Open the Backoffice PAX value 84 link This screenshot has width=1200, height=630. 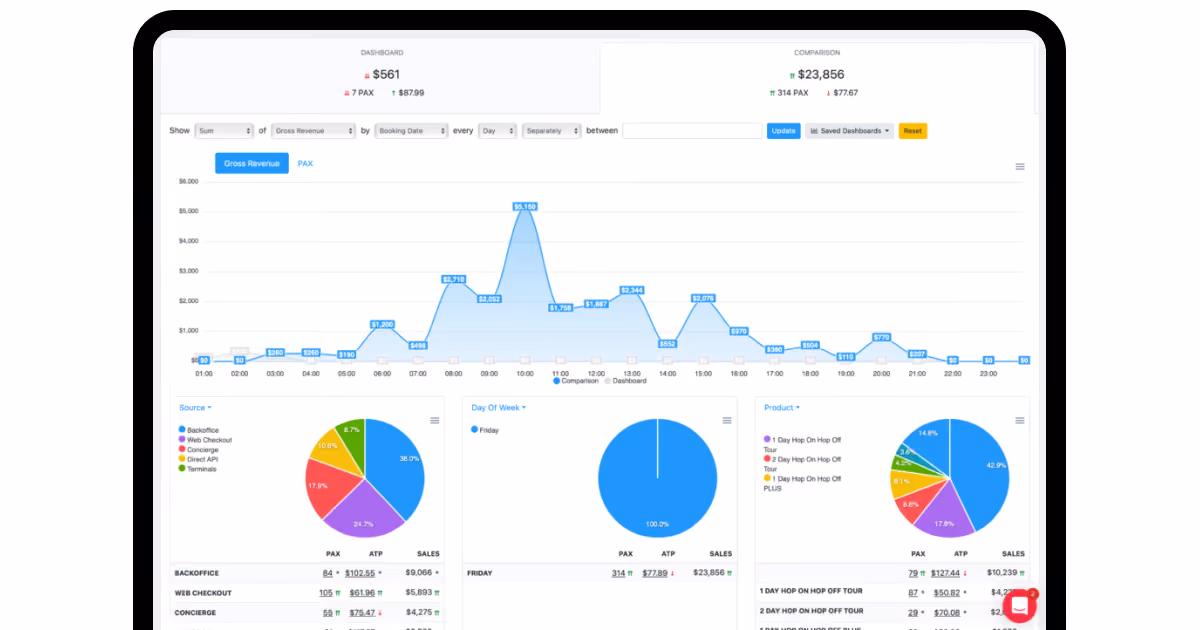click(327, 573)
